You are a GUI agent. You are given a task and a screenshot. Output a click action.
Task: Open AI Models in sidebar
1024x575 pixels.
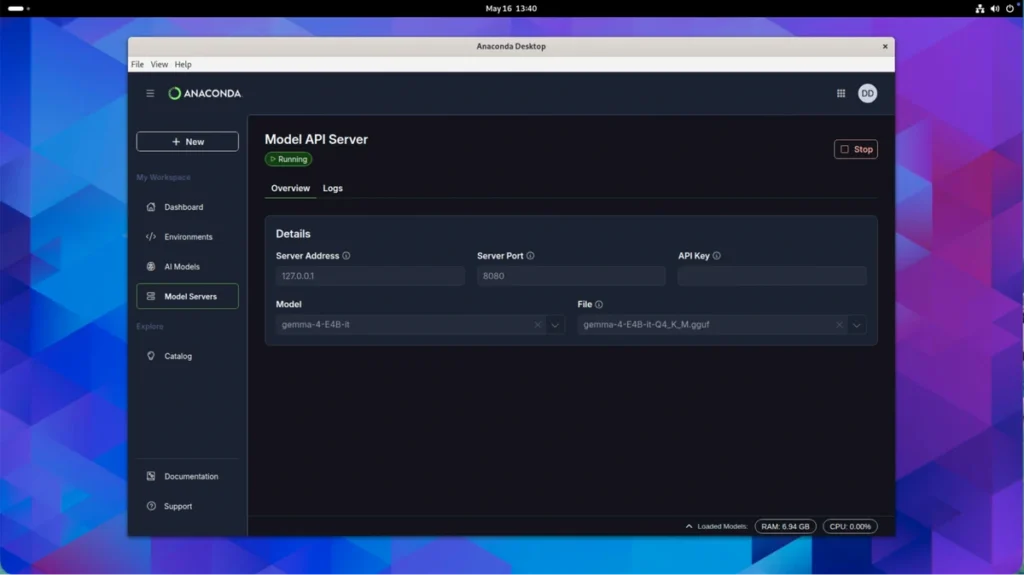[x=187, y=267]
